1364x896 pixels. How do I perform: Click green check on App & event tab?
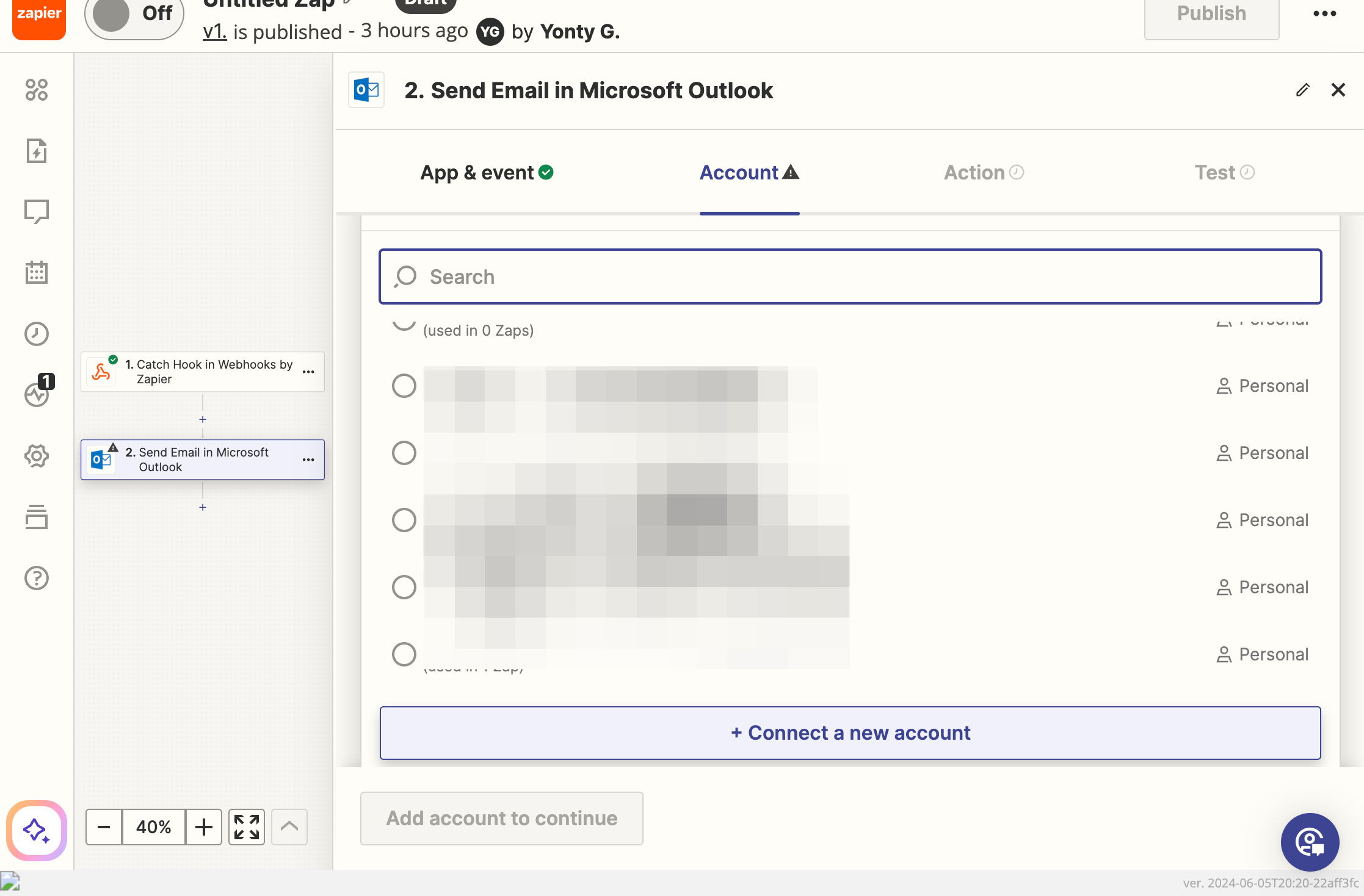point(546,173)
